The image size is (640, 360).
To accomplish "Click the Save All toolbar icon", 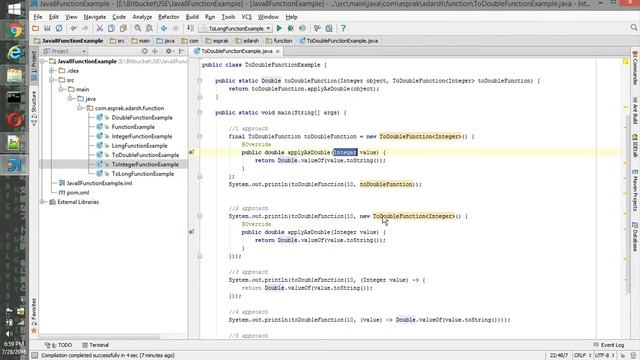I will pos(47,29).
